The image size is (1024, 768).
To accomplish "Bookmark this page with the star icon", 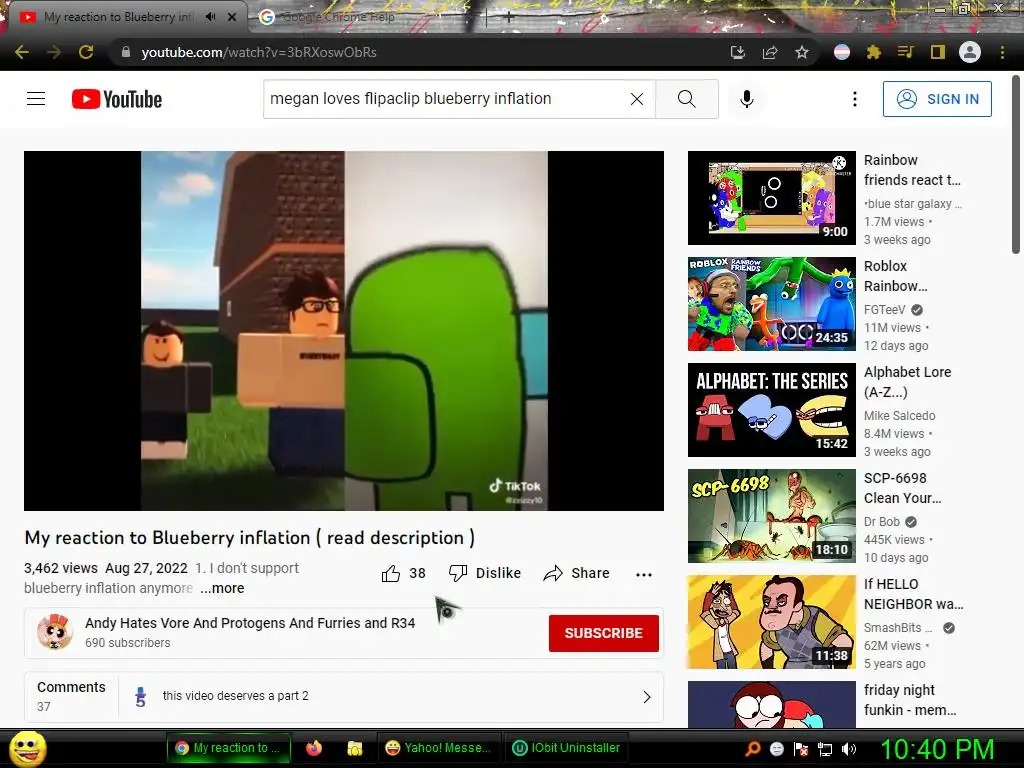I will 802,52.
